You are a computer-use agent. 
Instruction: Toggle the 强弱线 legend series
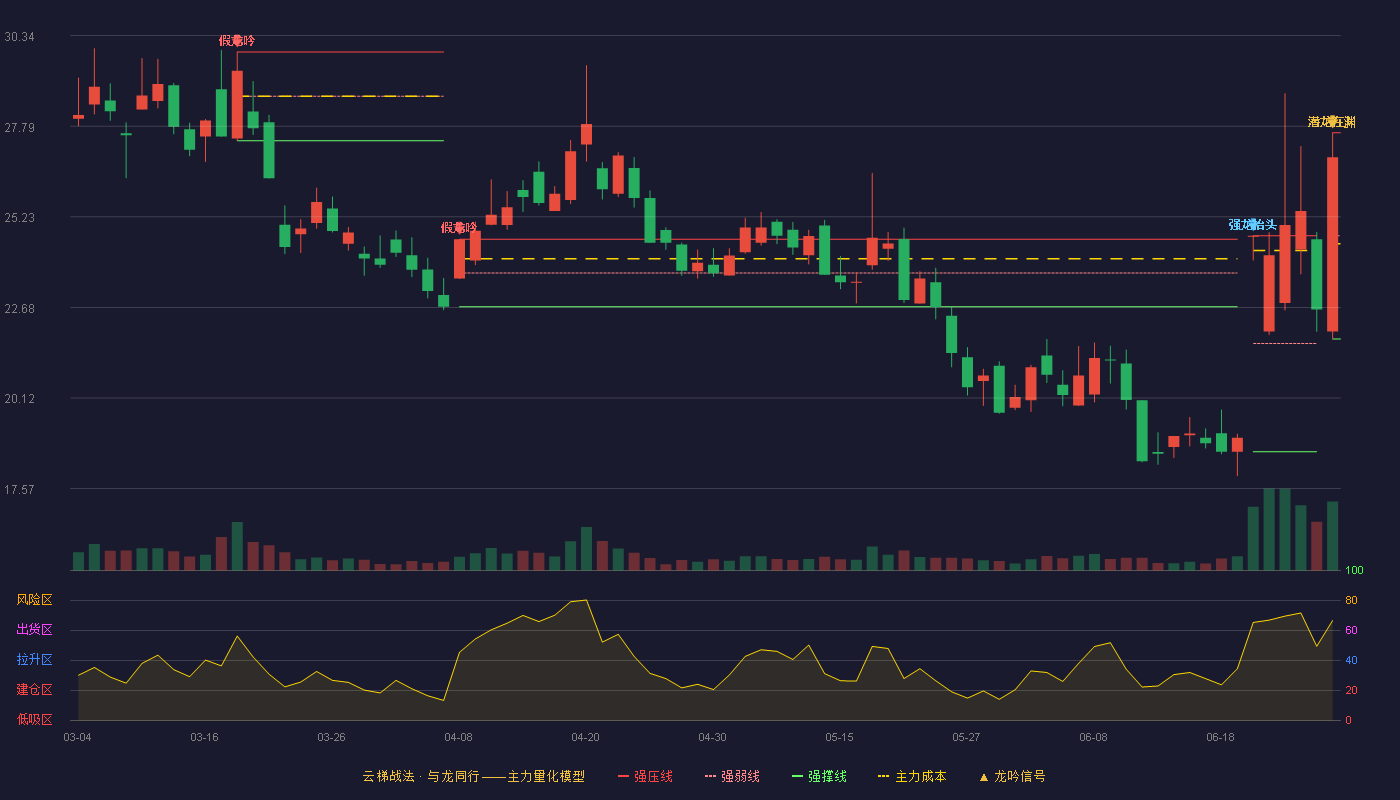point(732,776)
